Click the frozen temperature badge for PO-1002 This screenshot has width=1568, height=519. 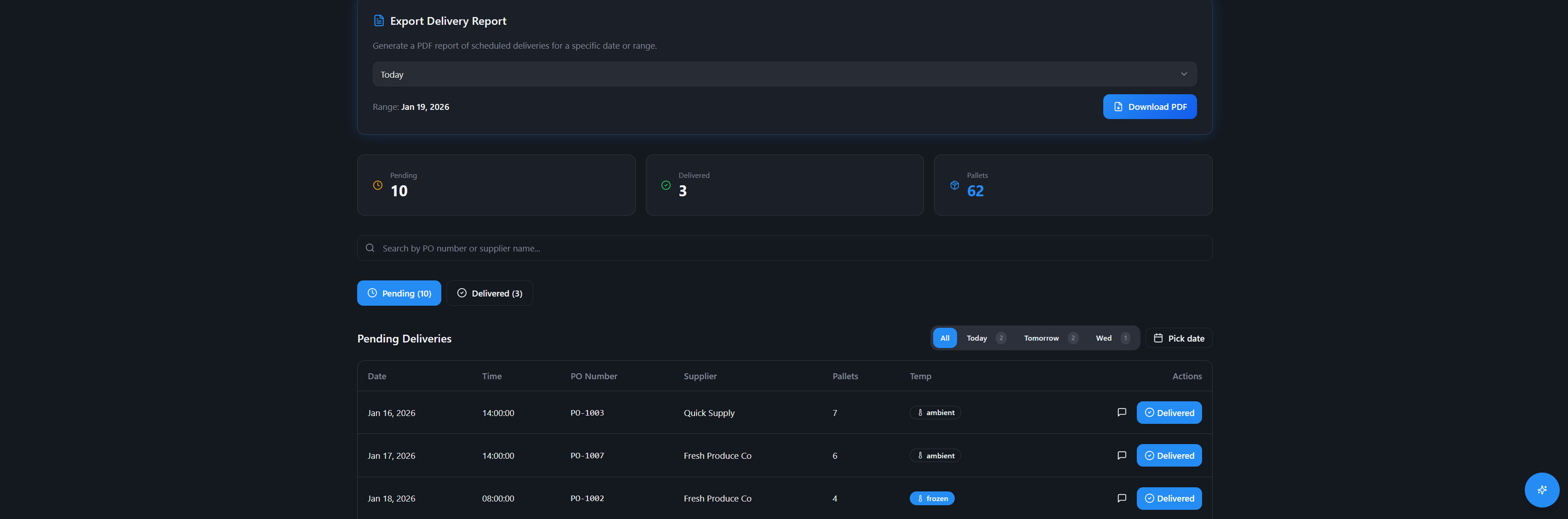point(932,498)
